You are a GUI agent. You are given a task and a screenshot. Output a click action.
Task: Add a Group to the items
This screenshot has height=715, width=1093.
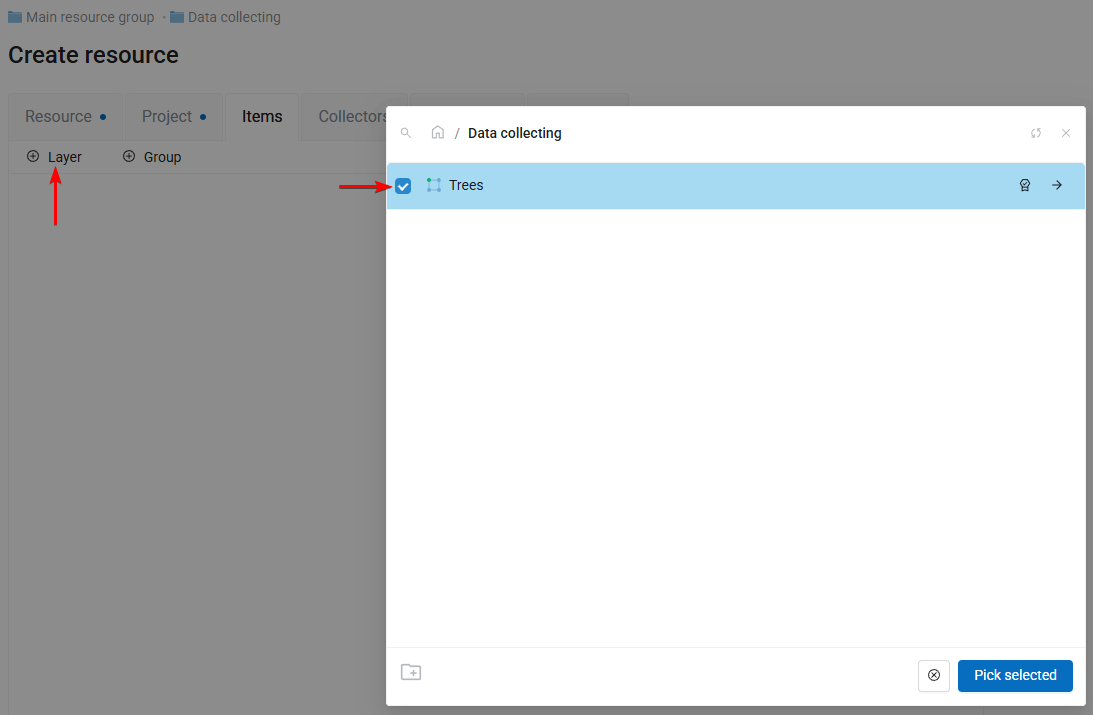(152, 157)
